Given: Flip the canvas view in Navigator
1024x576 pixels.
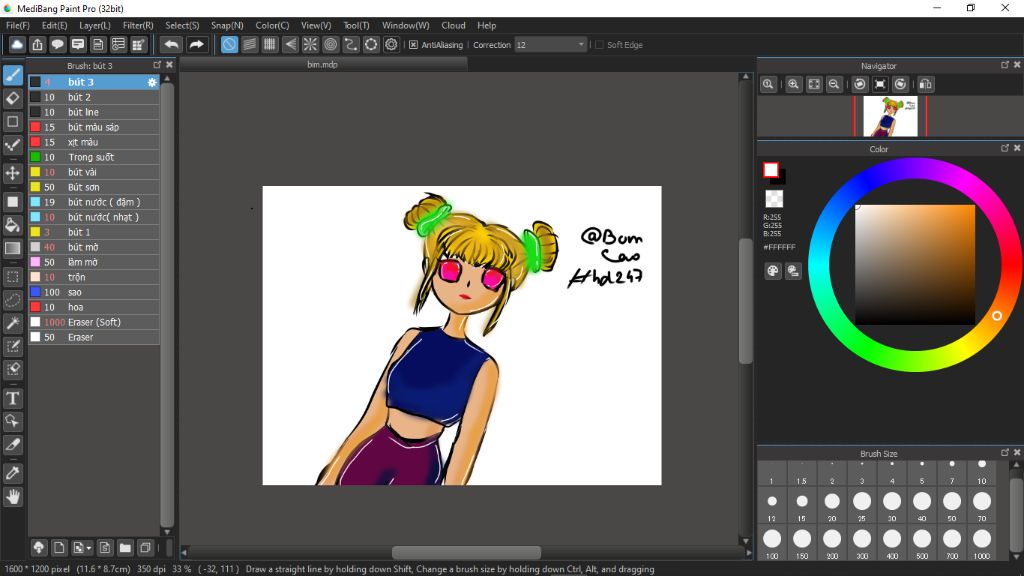Looking at the screenshot, I should pyautogui.click(x=925, y=84).
